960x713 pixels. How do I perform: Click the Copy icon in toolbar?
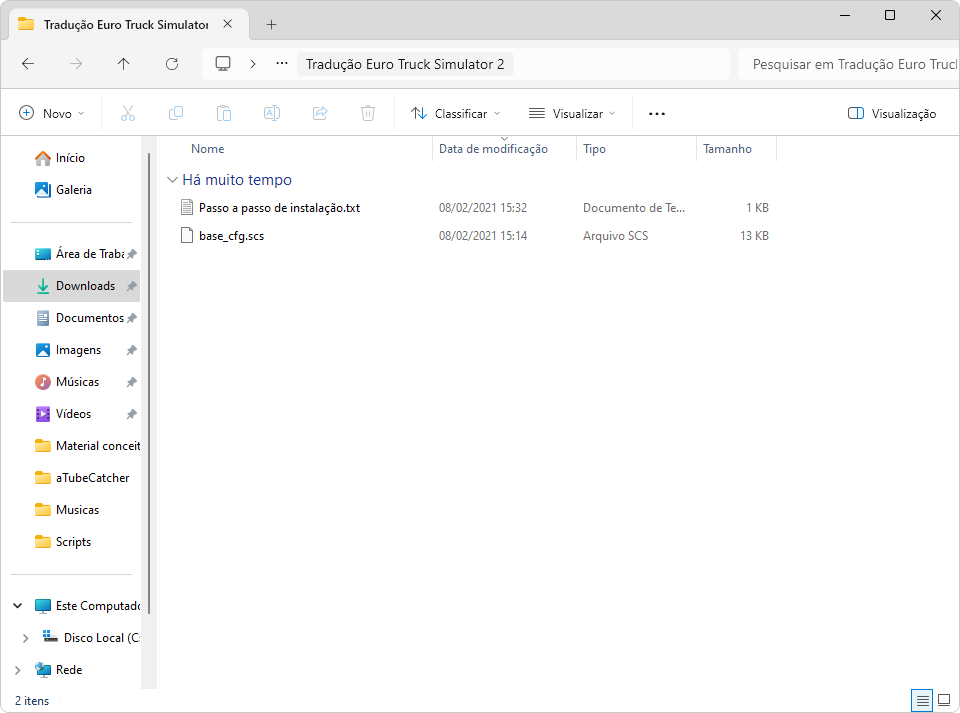(176, 113)
